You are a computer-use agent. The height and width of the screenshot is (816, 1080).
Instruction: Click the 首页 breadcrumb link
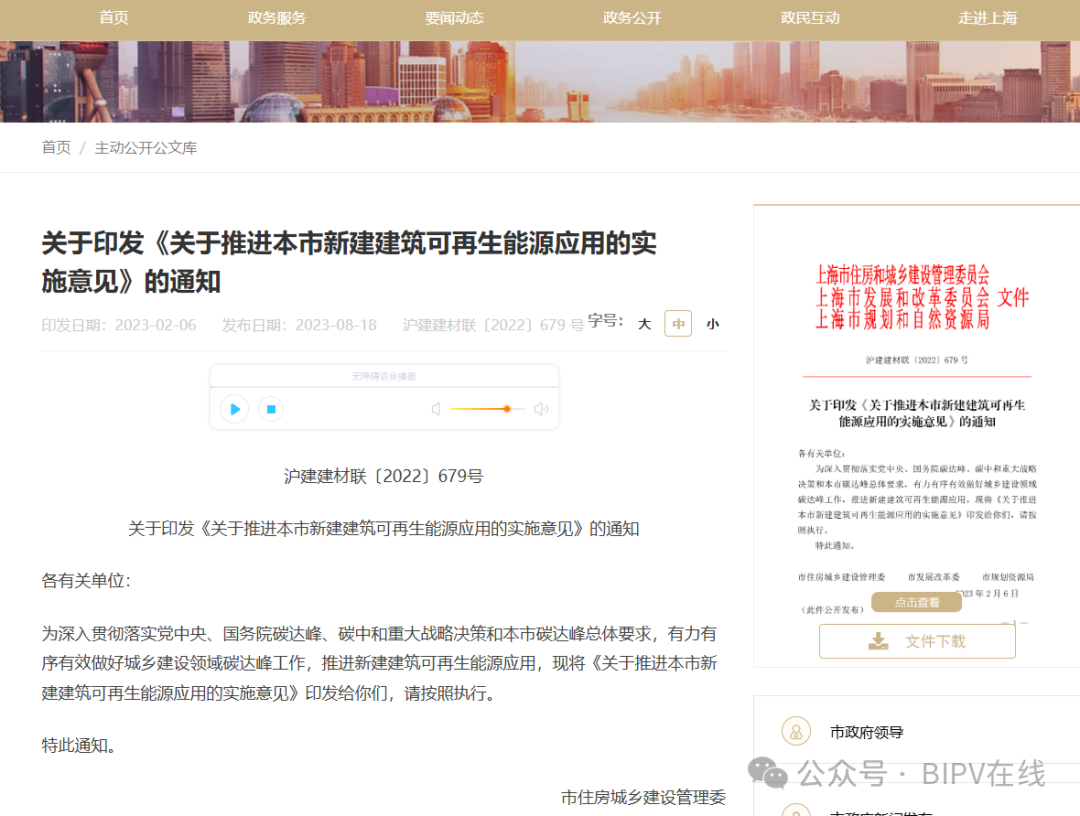point(56,148)
